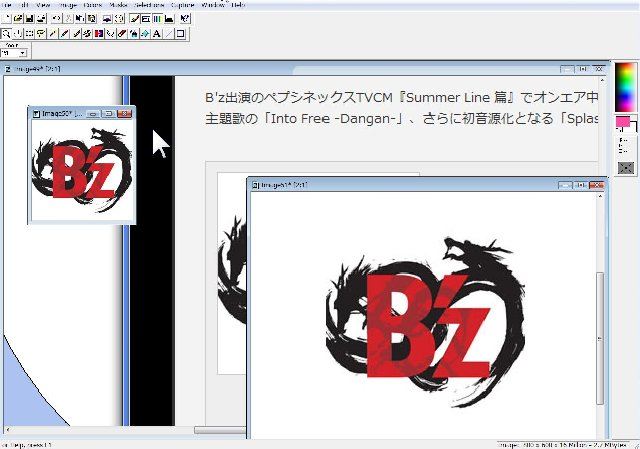Undo the last action via toolbar
The width and height of the screenshot is (640, 449).
(x=56, y=18)
